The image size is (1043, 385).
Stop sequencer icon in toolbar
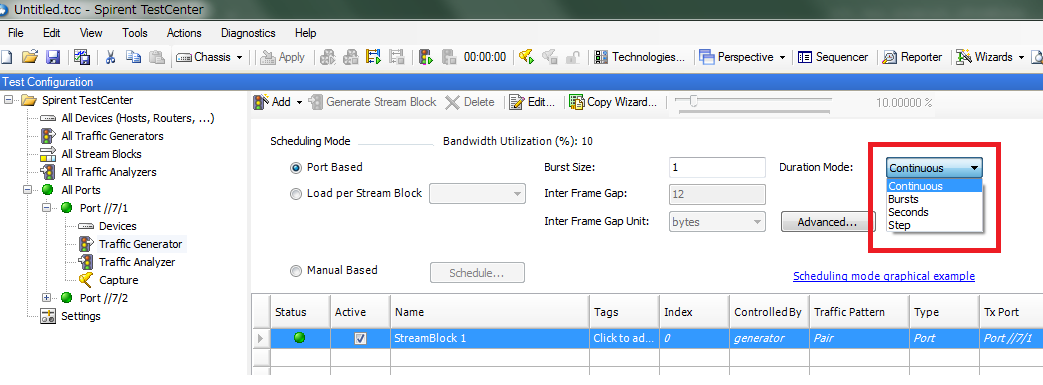click(x=396, y=57)
